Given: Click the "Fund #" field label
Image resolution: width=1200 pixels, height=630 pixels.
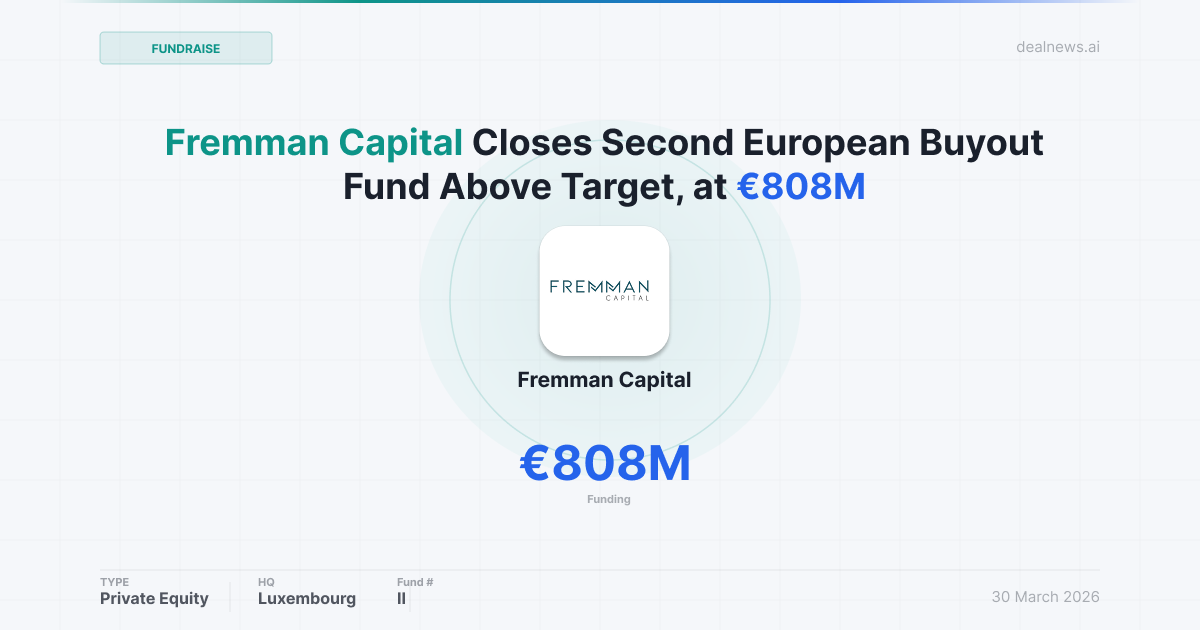Looking at the screenshot, I should (x=415, y=582).
